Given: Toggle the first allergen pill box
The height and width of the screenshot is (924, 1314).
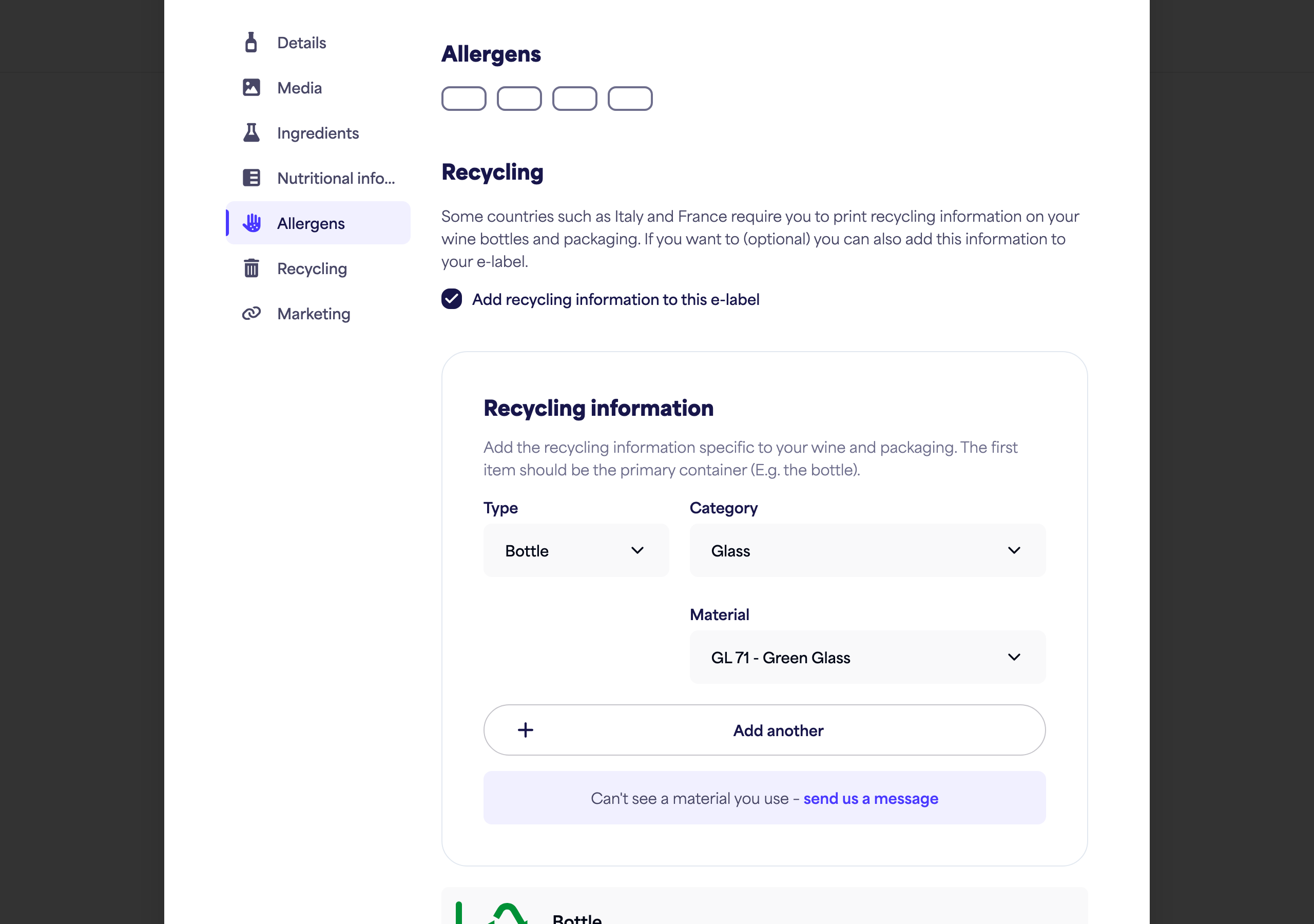Looking at the screenshot, I should tap(463, 99).
